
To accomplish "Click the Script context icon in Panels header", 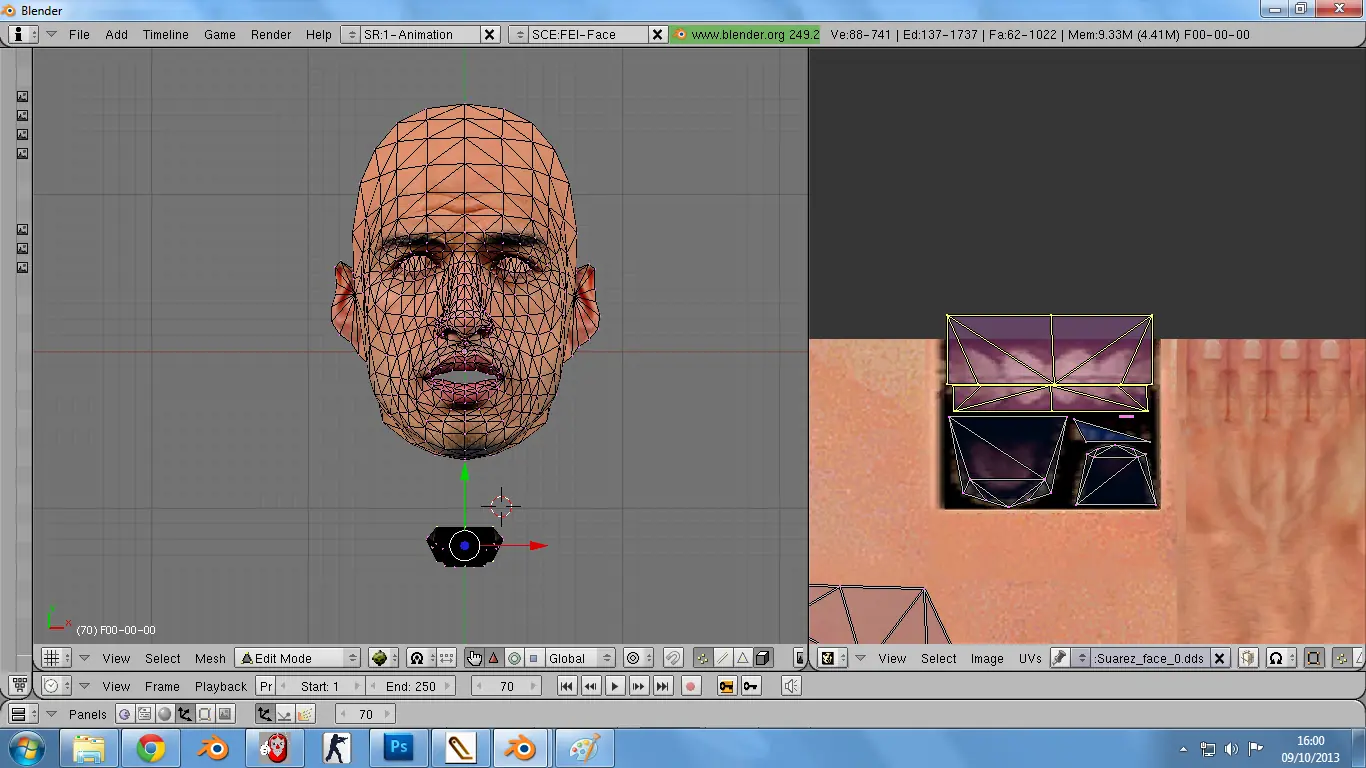I will pos(145,714).
